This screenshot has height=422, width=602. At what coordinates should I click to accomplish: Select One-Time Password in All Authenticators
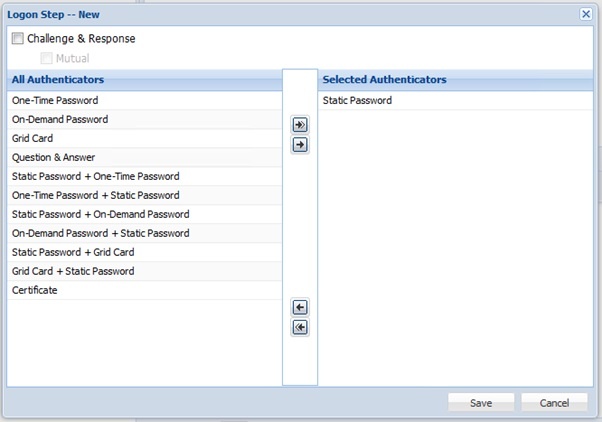click(55, 101)
